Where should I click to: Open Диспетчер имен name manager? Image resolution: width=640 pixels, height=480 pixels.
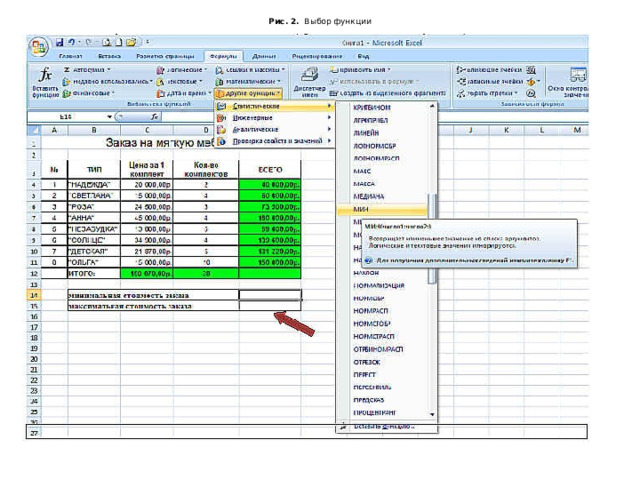click(309, 83)
